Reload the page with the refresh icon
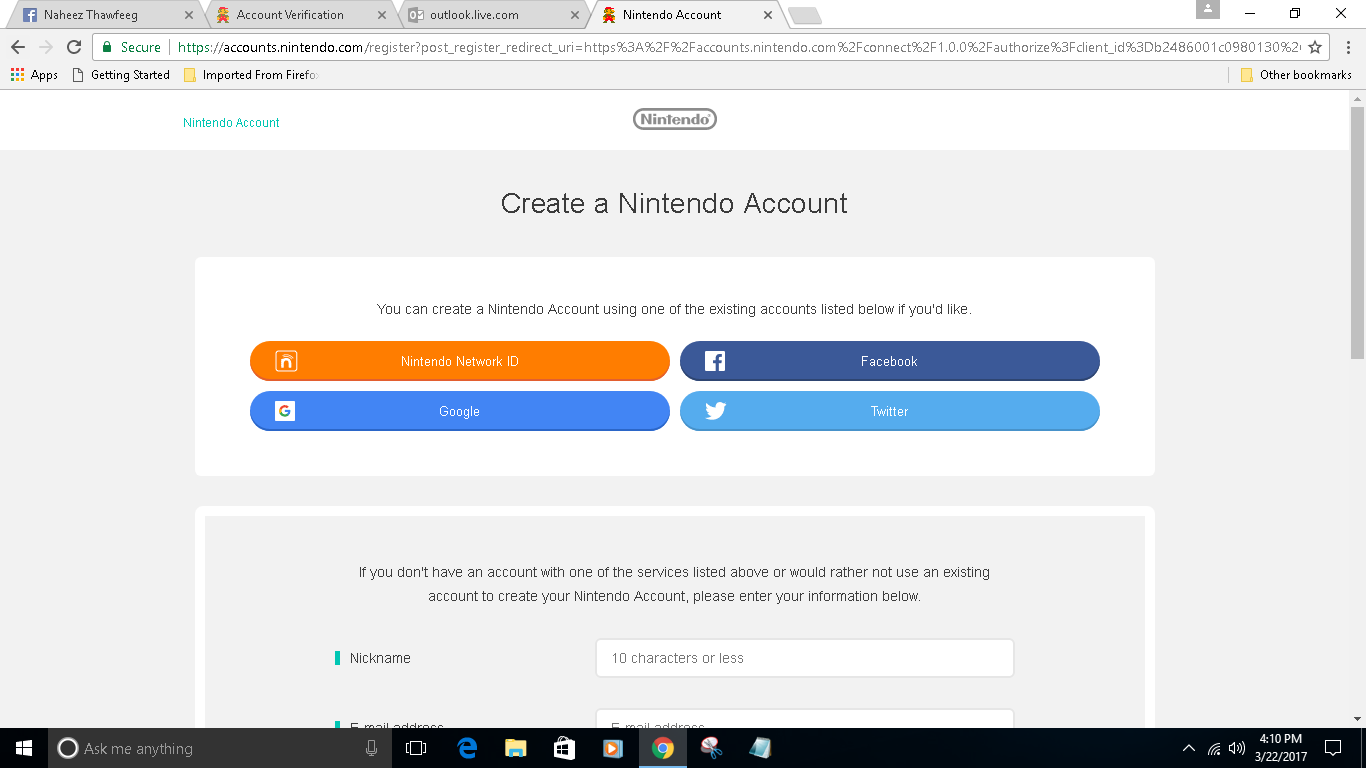The width and height of the screenshot is (1366, 768). (x=73, y=47)
